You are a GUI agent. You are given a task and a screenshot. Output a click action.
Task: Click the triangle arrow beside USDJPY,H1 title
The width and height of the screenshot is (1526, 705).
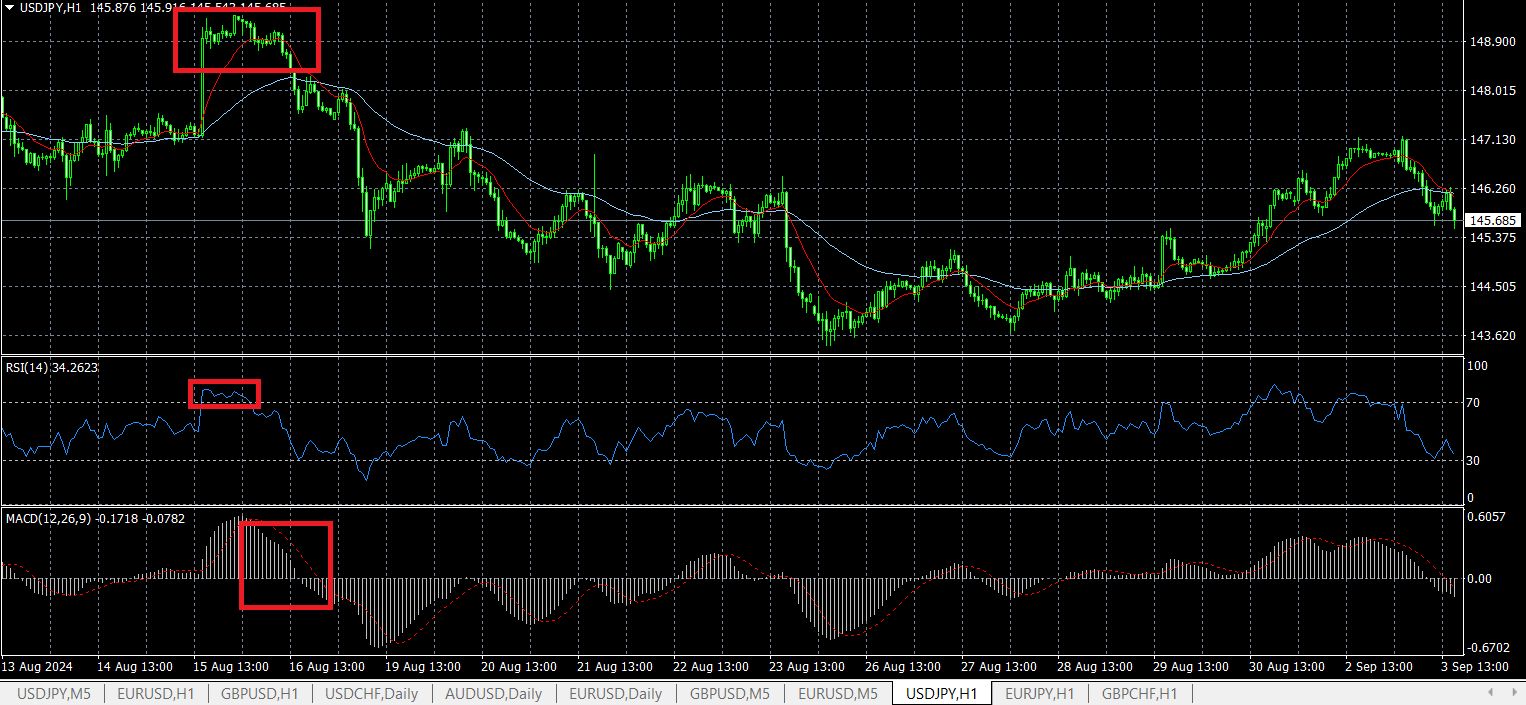[9, 7]
